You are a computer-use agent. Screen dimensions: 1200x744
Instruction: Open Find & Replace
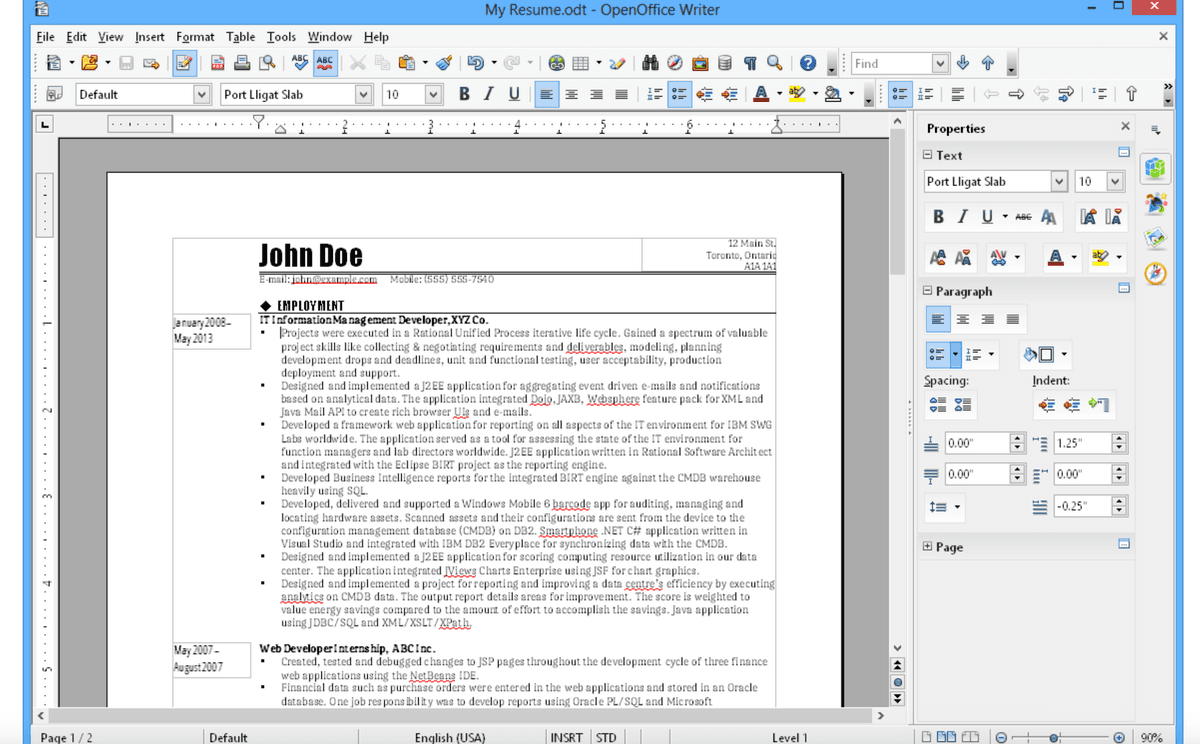tap(649, 61)
